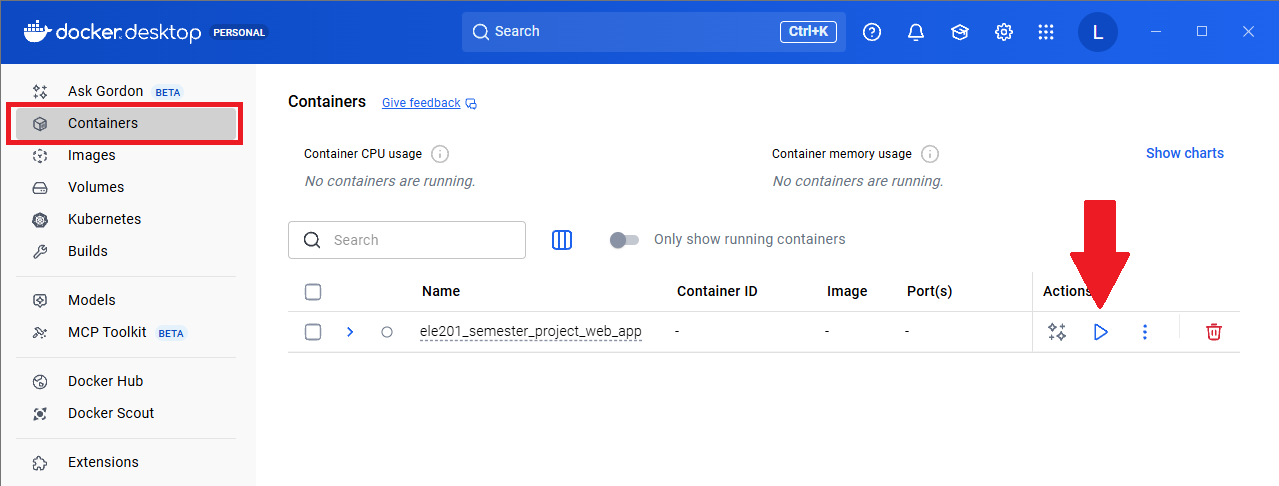Open Extensions in the sidebar
Screen dimensions: 1279x486
pos(125,462)
